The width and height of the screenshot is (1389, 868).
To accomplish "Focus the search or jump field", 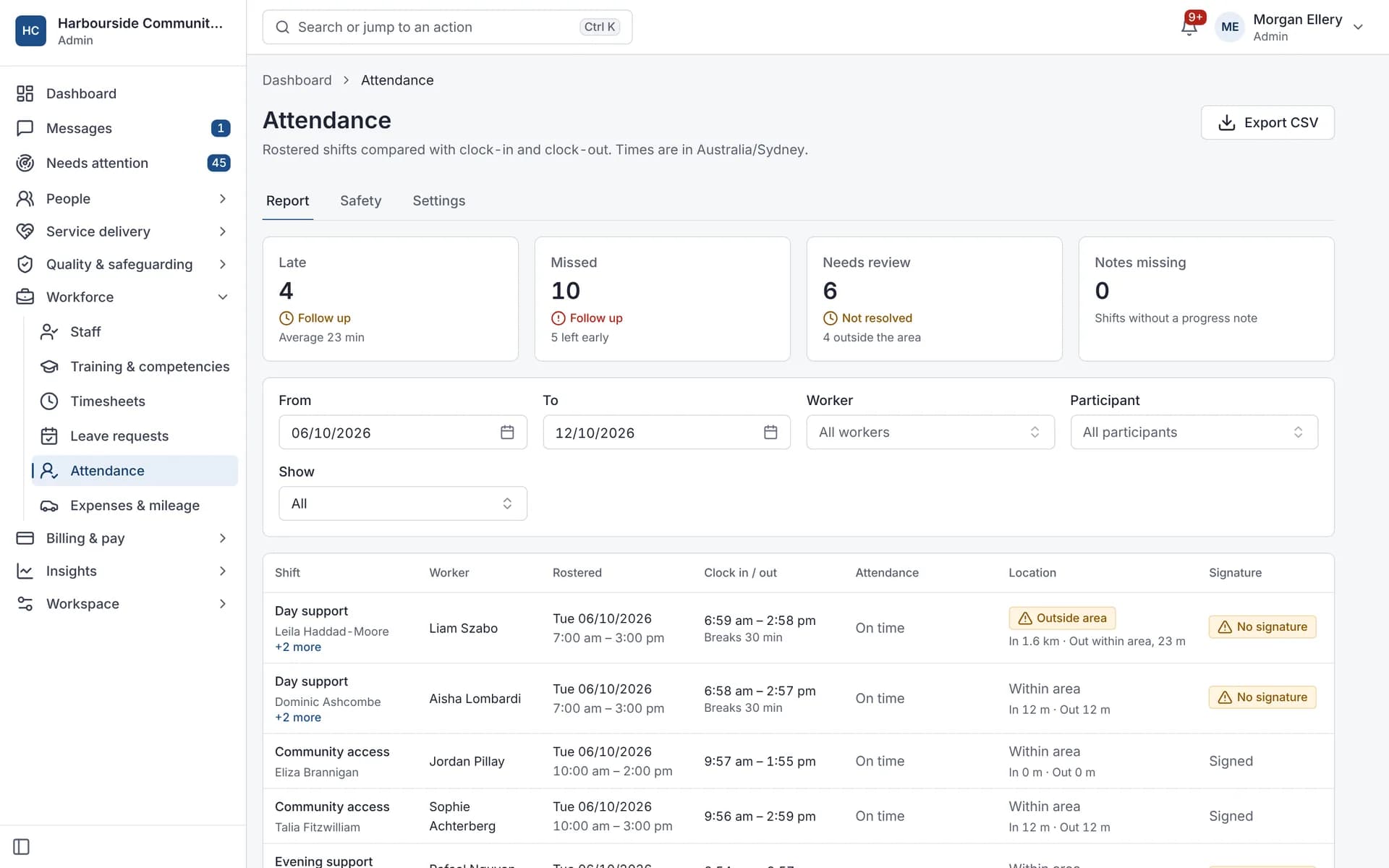I will (447, 27).
